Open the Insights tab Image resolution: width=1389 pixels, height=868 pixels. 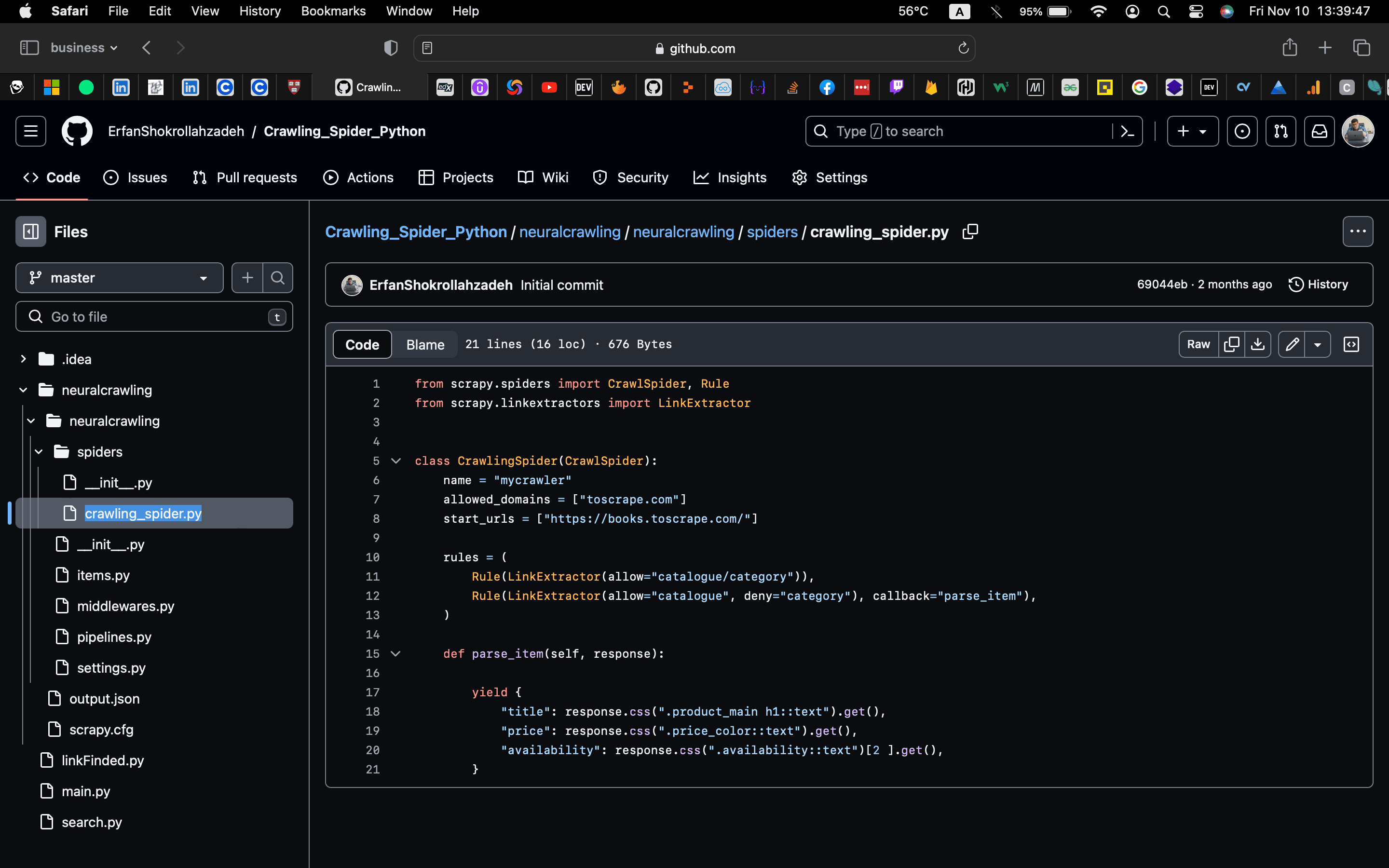pos(730,177)
